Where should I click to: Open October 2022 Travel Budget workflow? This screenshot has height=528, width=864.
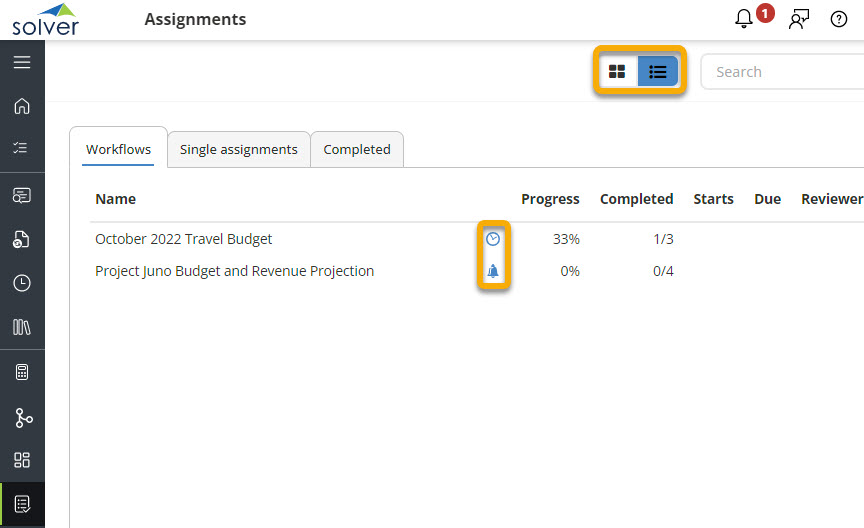pos(183,239)
